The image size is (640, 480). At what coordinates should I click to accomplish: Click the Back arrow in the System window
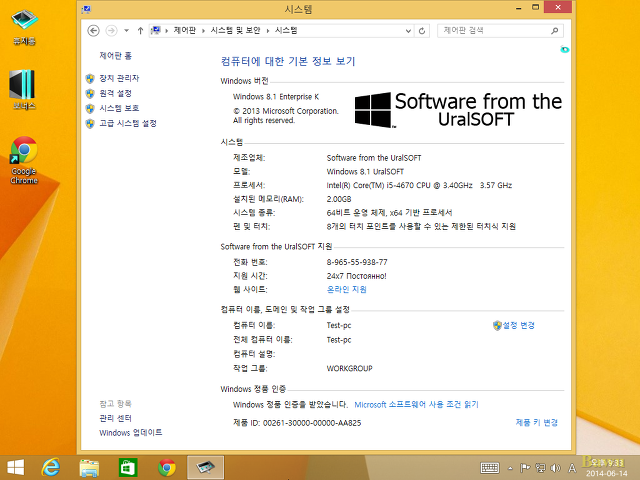93,31
